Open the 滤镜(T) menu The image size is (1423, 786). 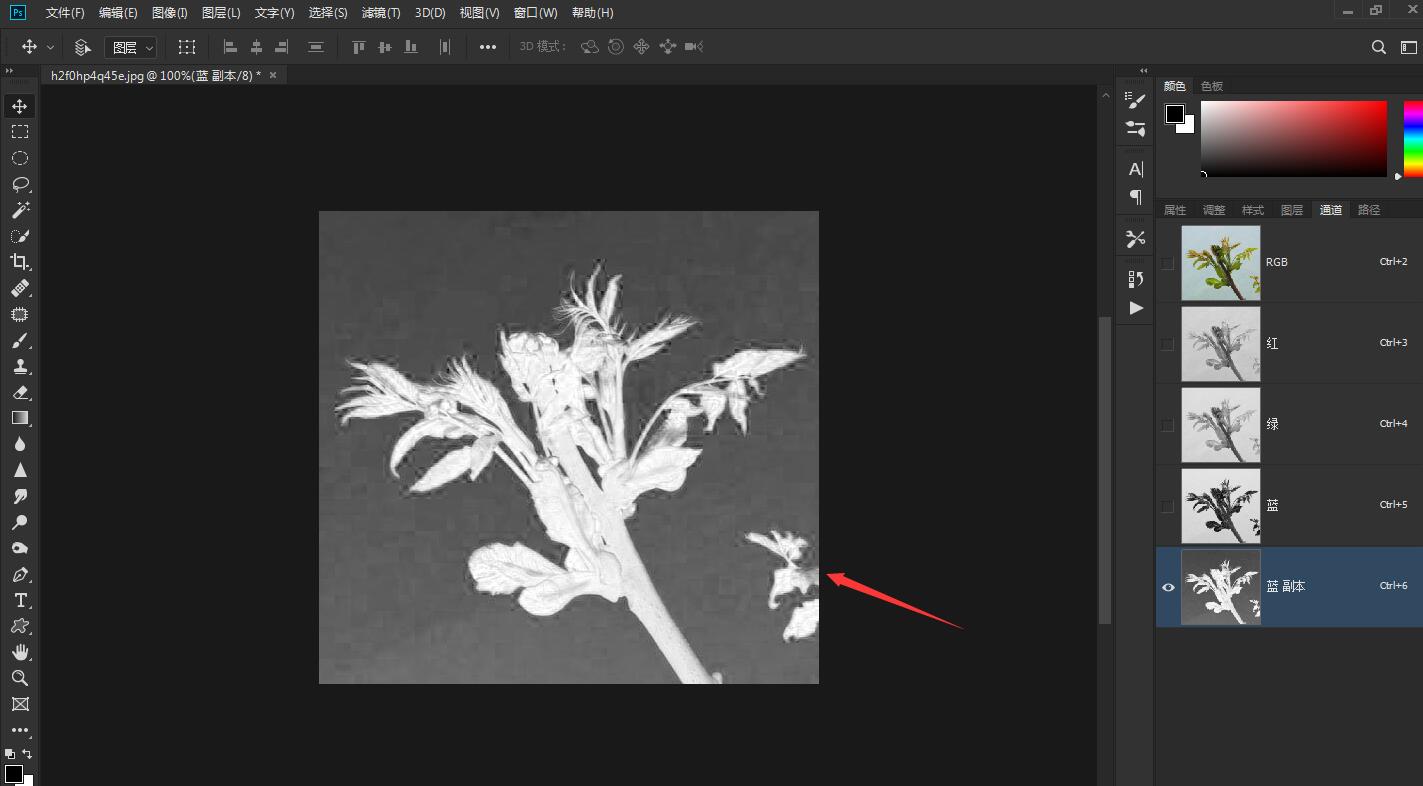tap(381, 13)
